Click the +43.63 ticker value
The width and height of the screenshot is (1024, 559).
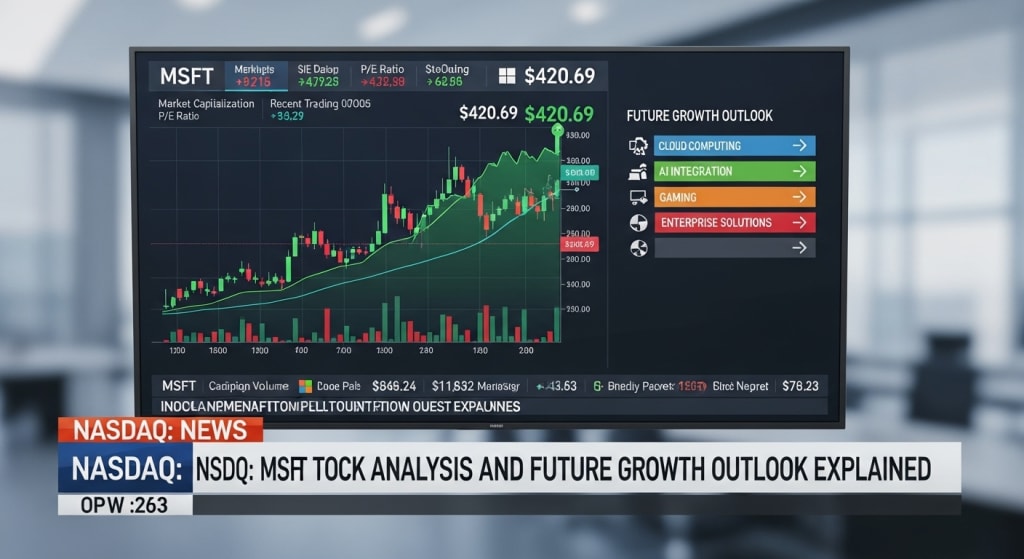pyautogui.click(x=556, y=386)
